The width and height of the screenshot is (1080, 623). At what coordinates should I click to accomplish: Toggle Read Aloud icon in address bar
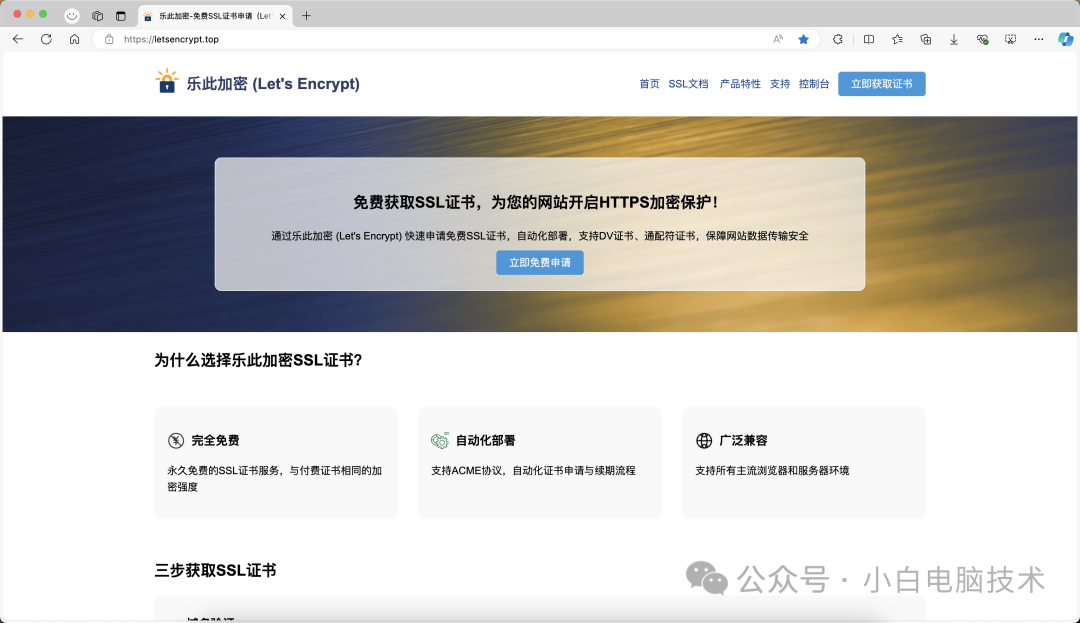point(778,39)
